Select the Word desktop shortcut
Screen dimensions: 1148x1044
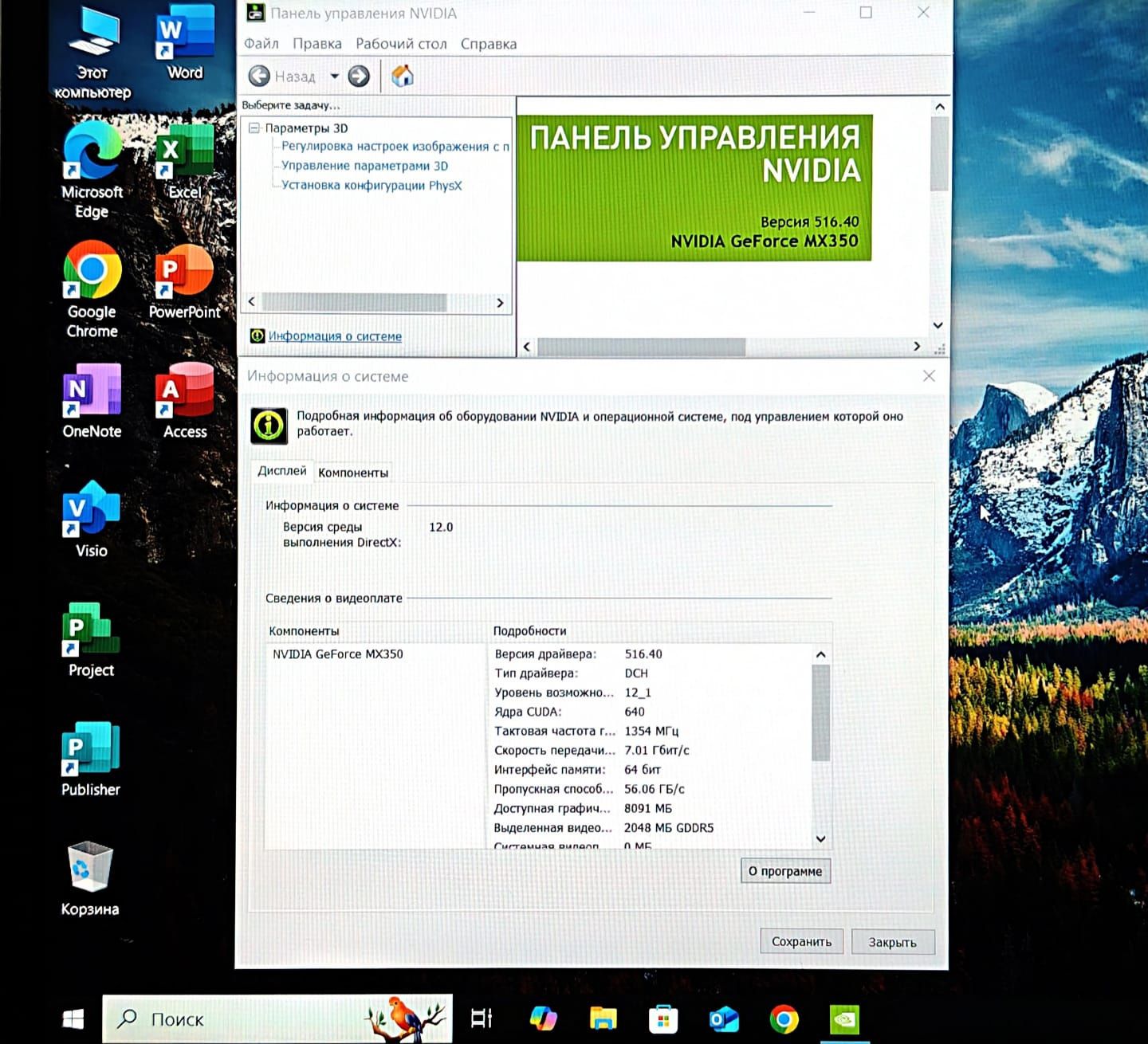(x=185, y=41)
